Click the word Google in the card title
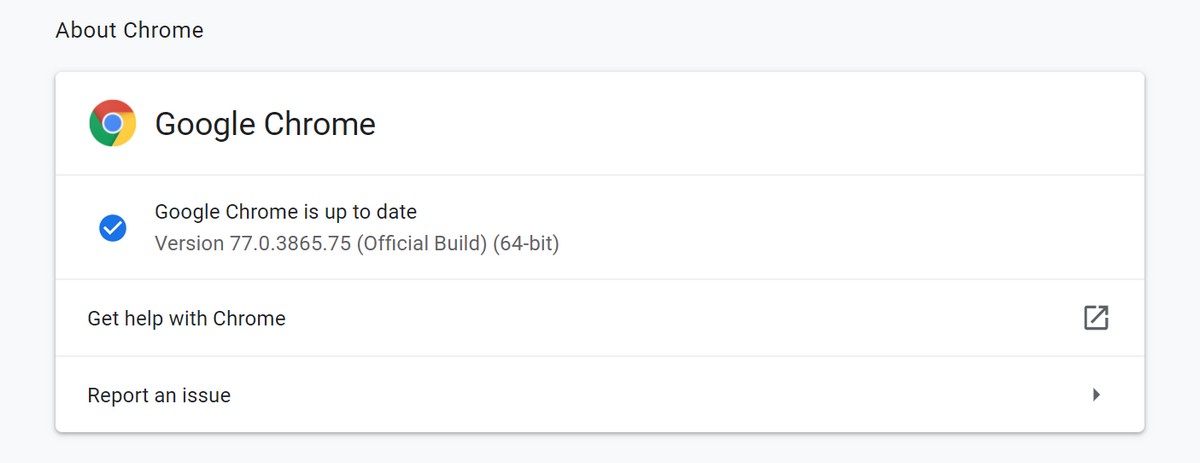This screenshot has height=463, width=1200. 205,124
